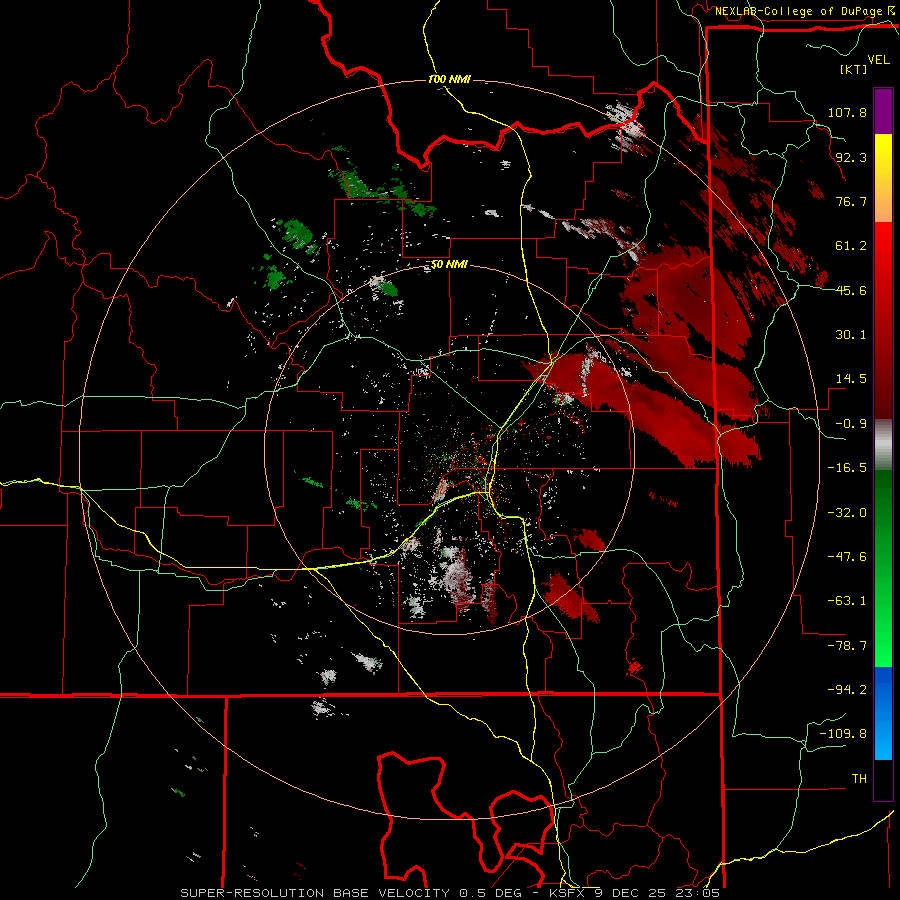Click the 45.6 value on velocity scale
The width and height of the screenshot is (900, 900).
point(851,290)
